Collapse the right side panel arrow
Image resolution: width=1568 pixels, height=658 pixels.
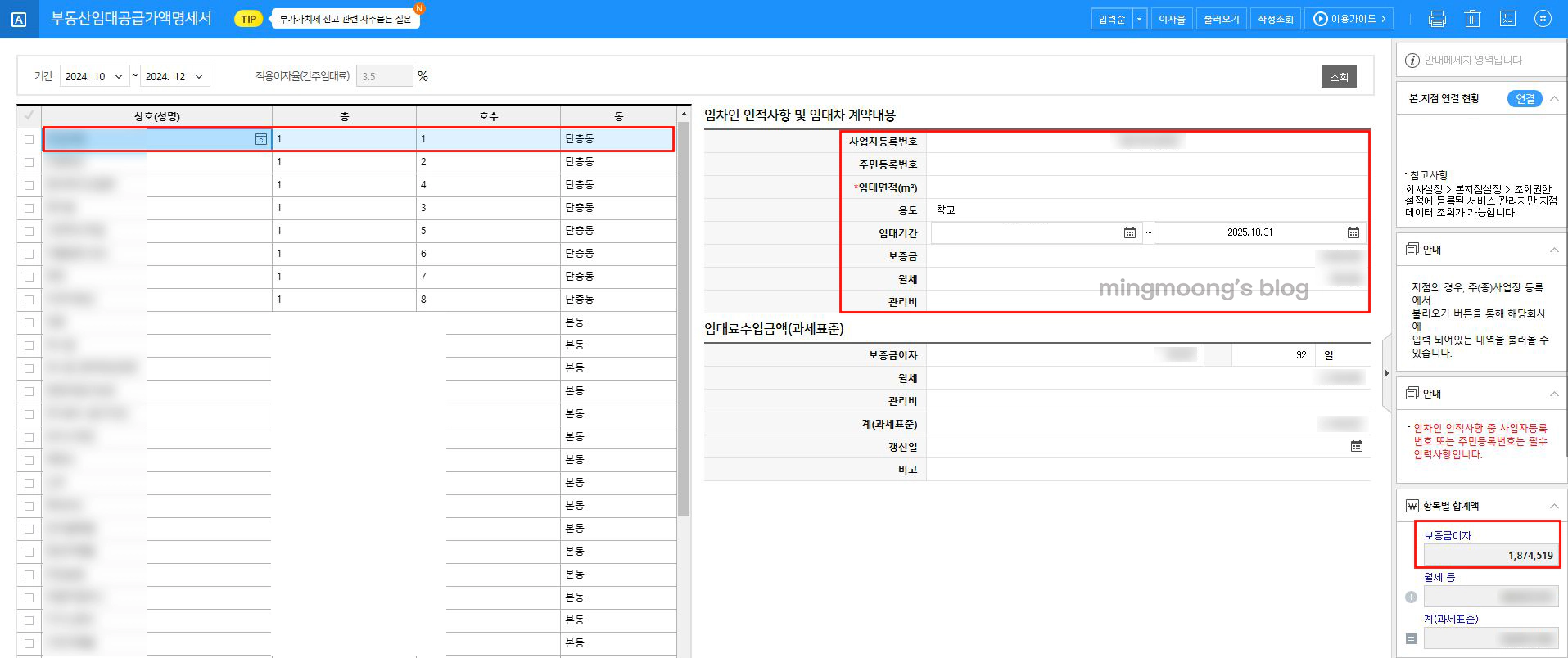coord(1386,373)
